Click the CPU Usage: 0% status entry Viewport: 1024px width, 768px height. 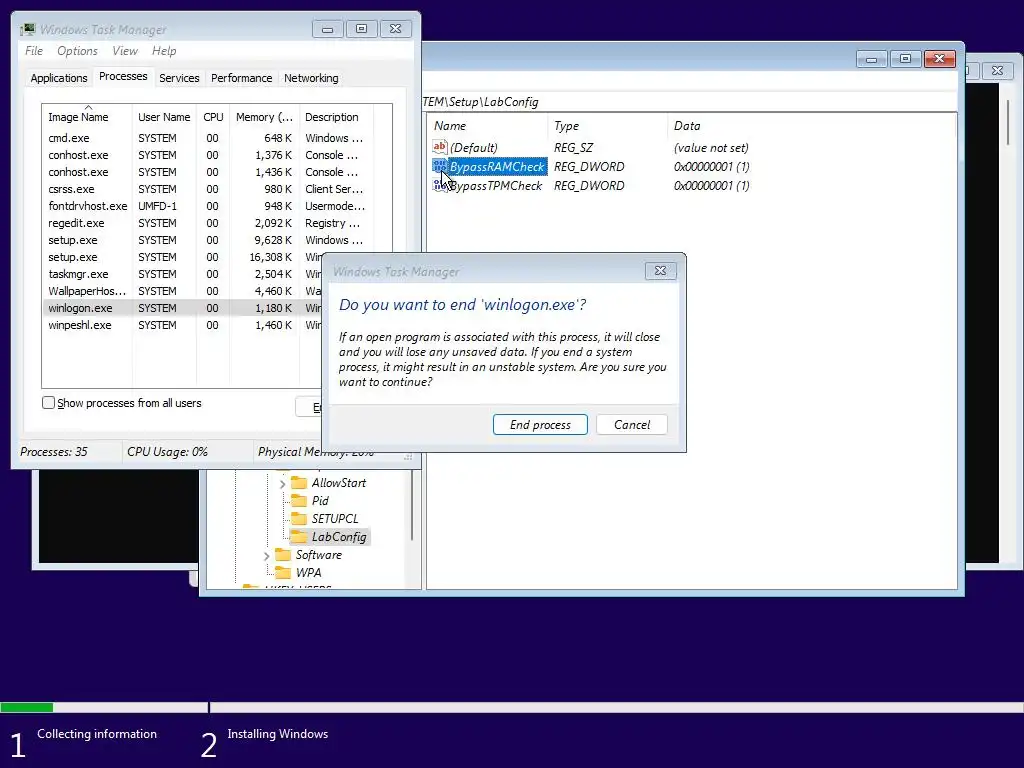click(167, 451)
